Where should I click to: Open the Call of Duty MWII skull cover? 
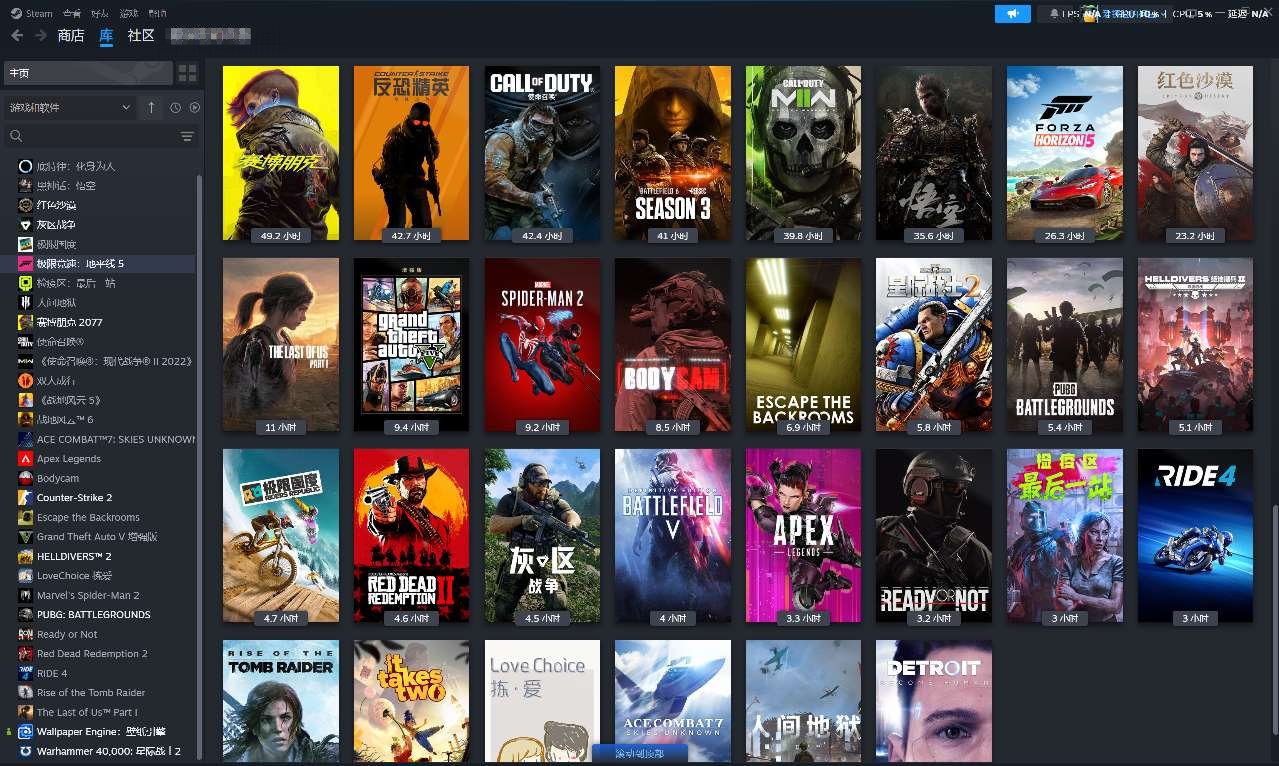point(803,153)
